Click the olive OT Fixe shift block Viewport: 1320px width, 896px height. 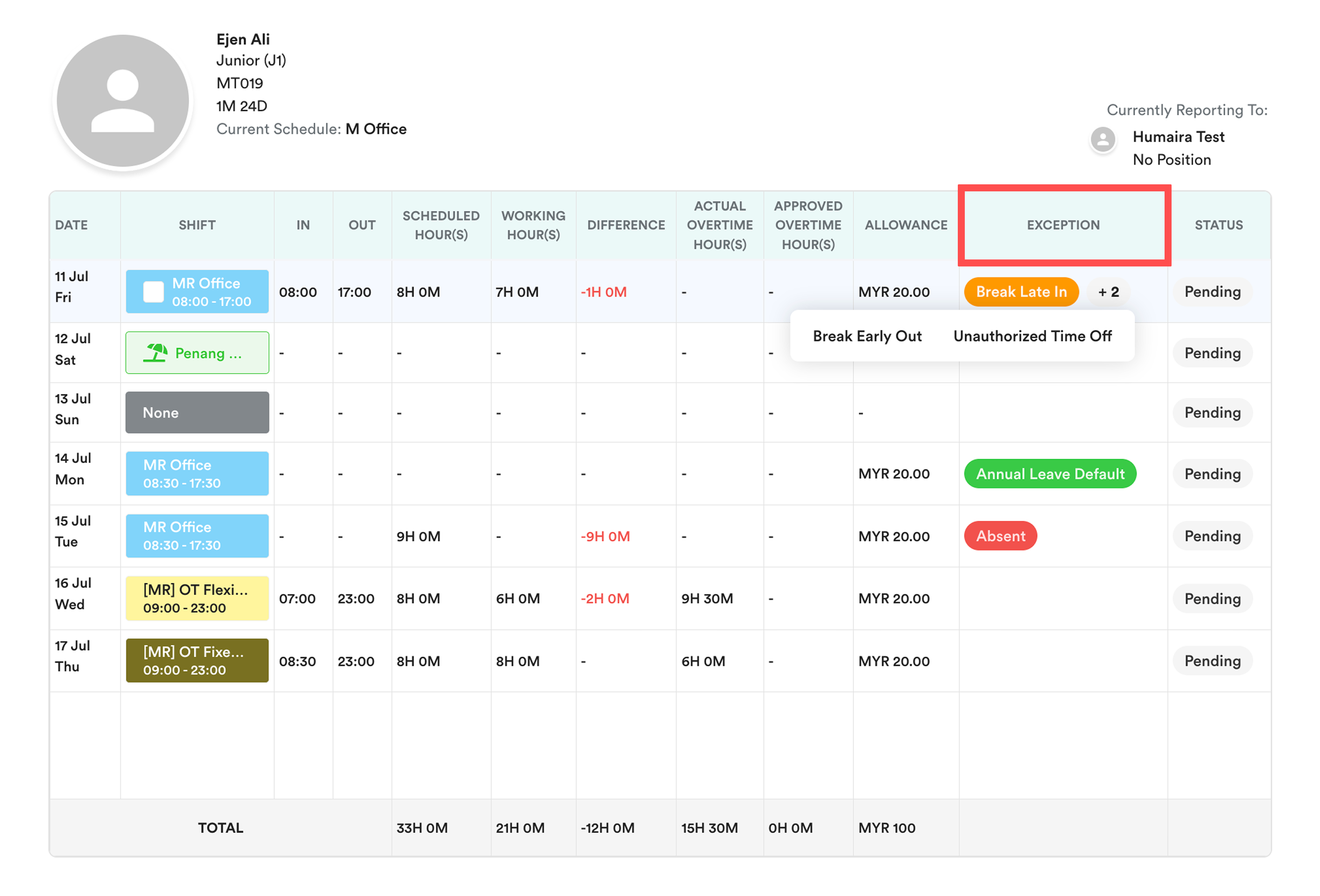(x=197, y=661)
